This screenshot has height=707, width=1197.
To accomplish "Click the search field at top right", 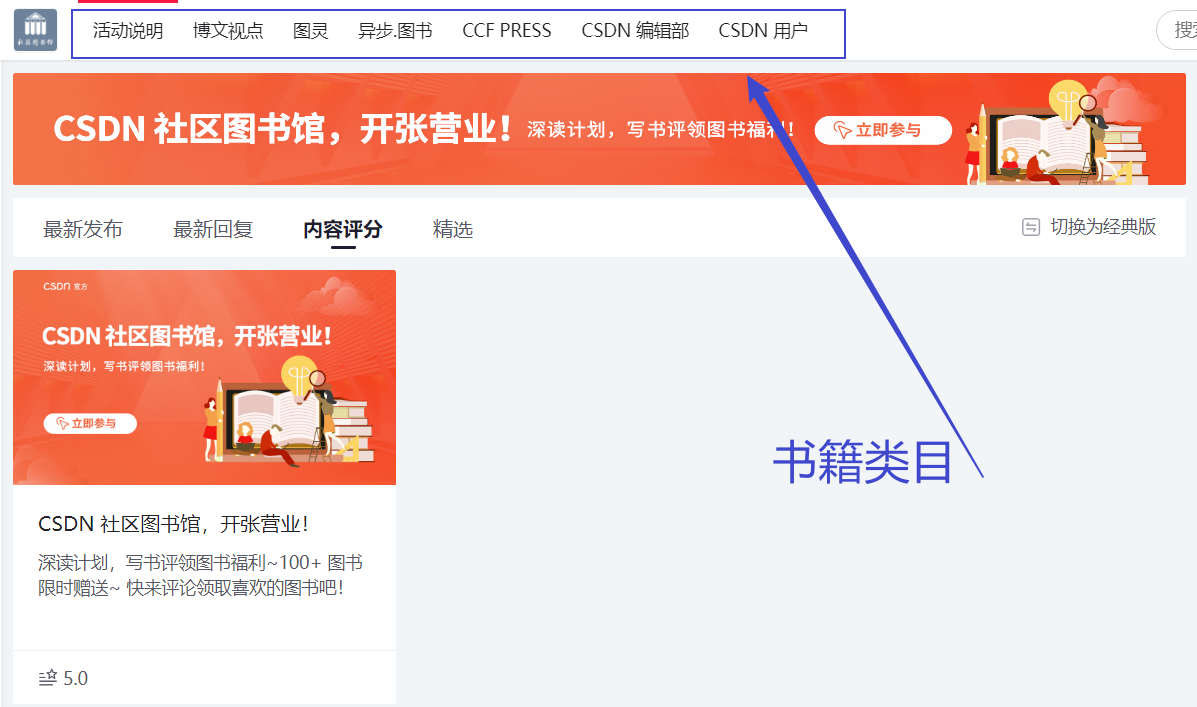I will click(1177, 31).
